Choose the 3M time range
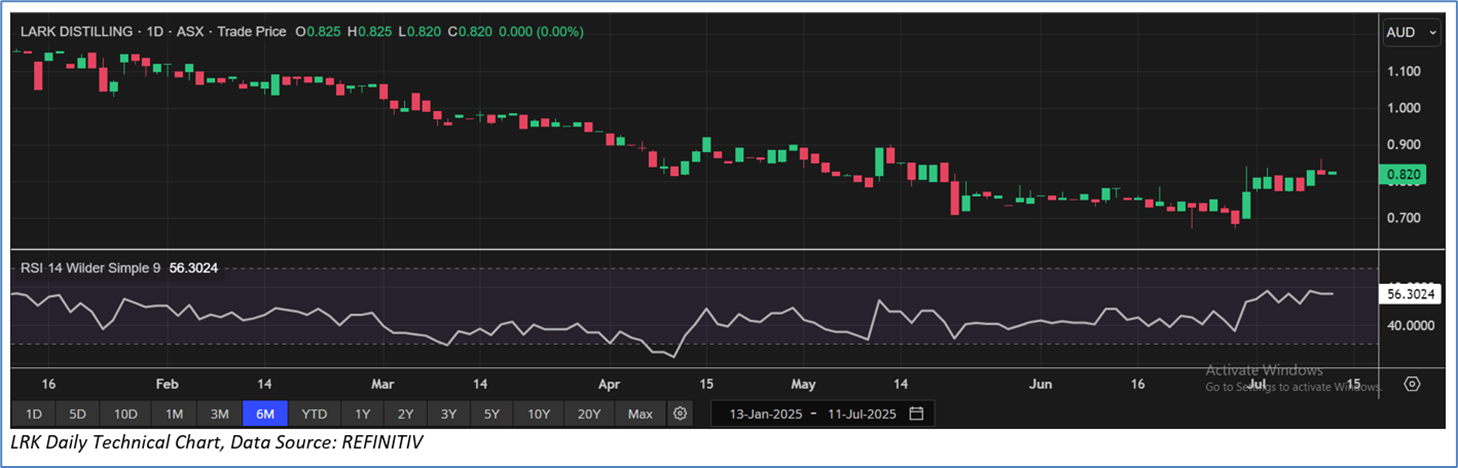Viewport: 1458px width, 468px height. click(220, 414)
